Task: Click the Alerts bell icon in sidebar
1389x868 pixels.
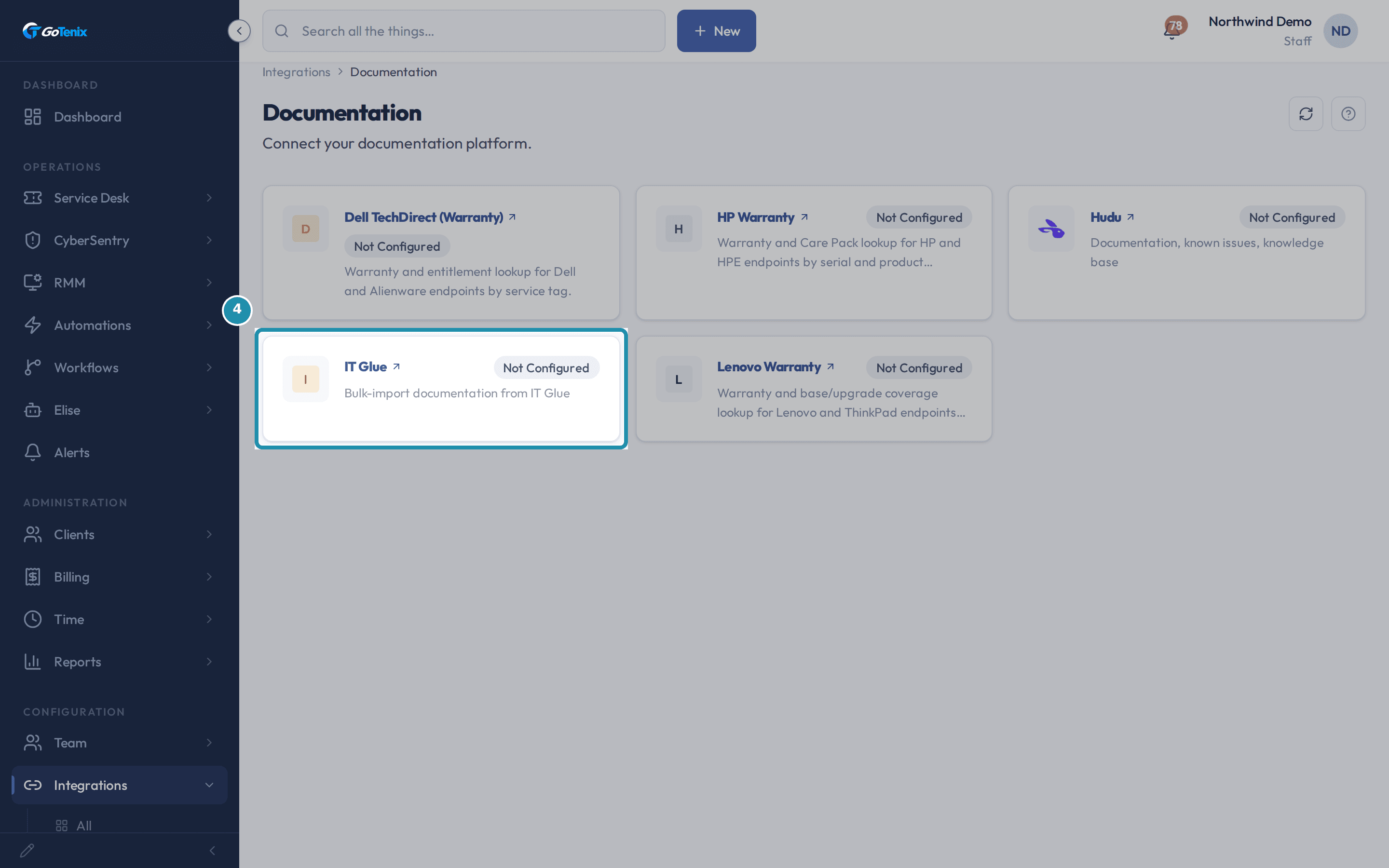Action: [33, 452]
